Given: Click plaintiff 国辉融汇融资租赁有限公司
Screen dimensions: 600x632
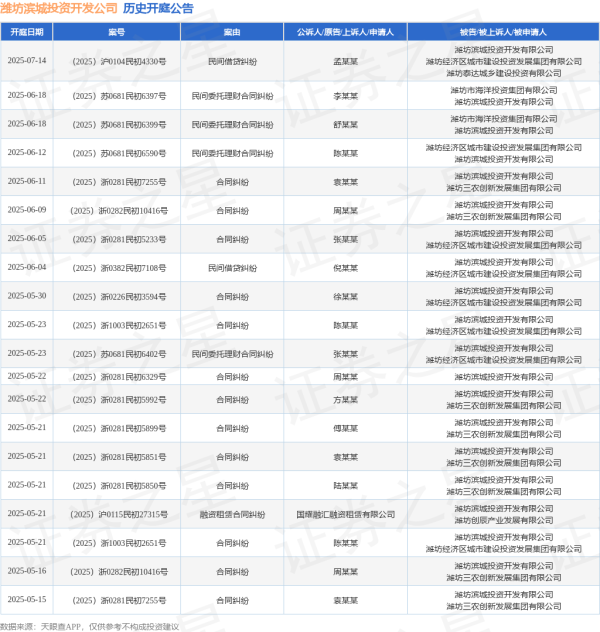Looking at the screenshot, I should coord(345,514).
